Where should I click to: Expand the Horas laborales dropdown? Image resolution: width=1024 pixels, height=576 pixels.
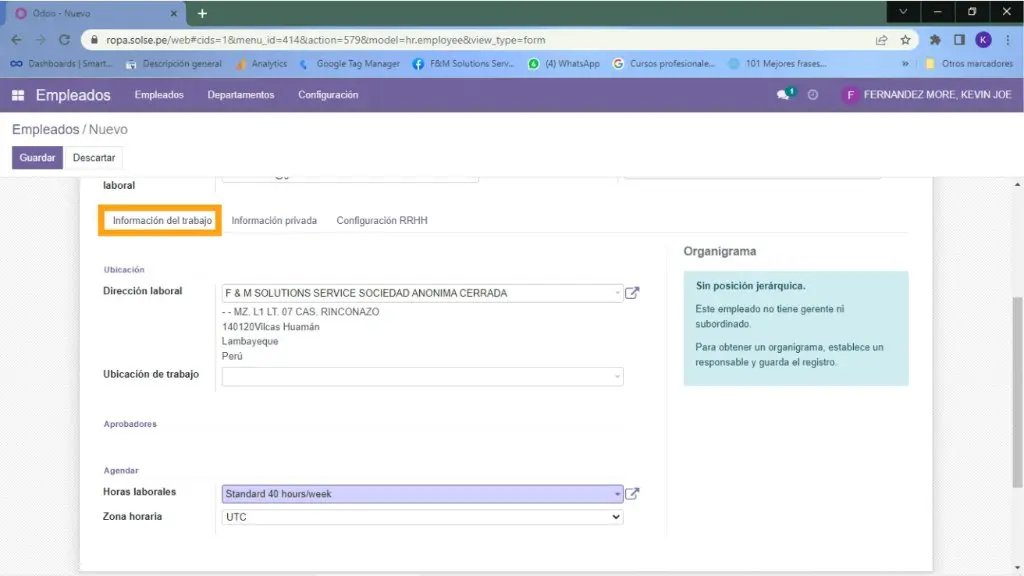(617, 493)
